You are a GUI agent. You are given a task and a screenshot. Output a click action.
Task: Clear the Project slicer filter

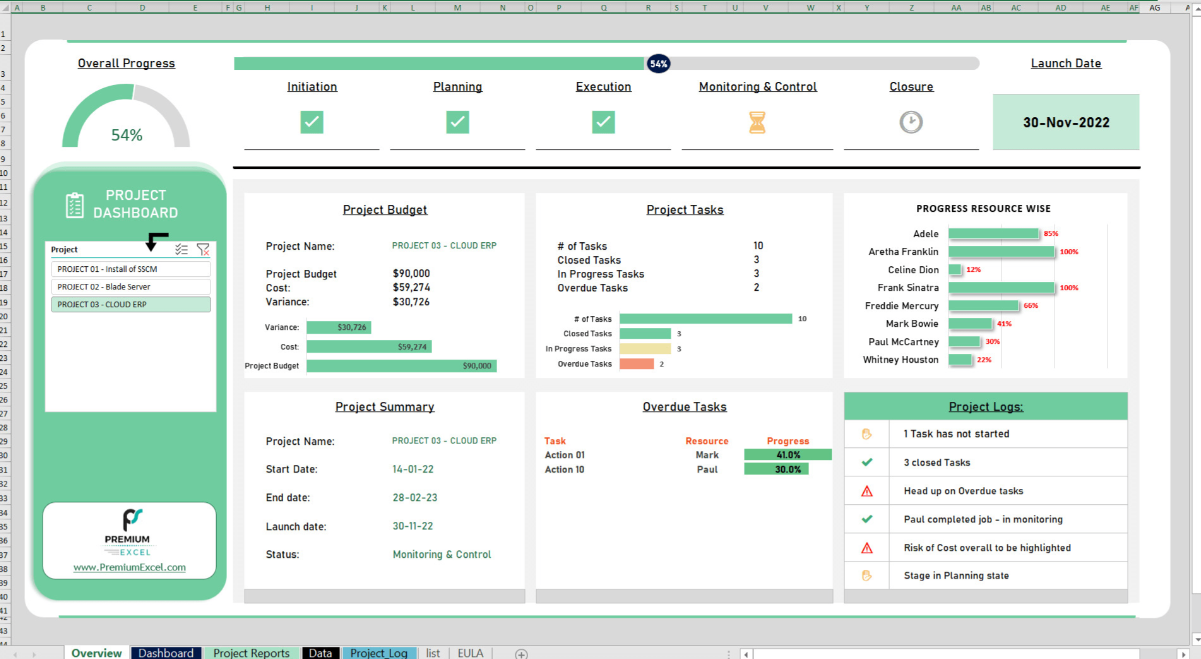203,250
